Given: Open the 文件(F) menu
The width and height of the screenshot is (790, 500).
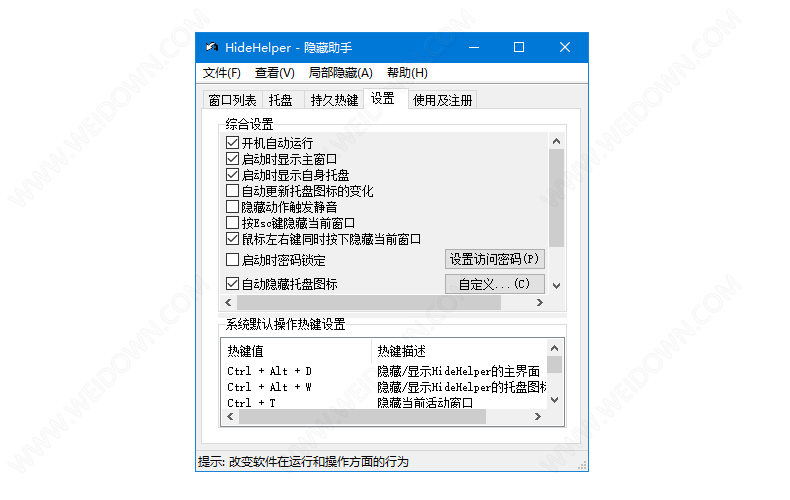Looking at the screenshot, I should point(222,73).
